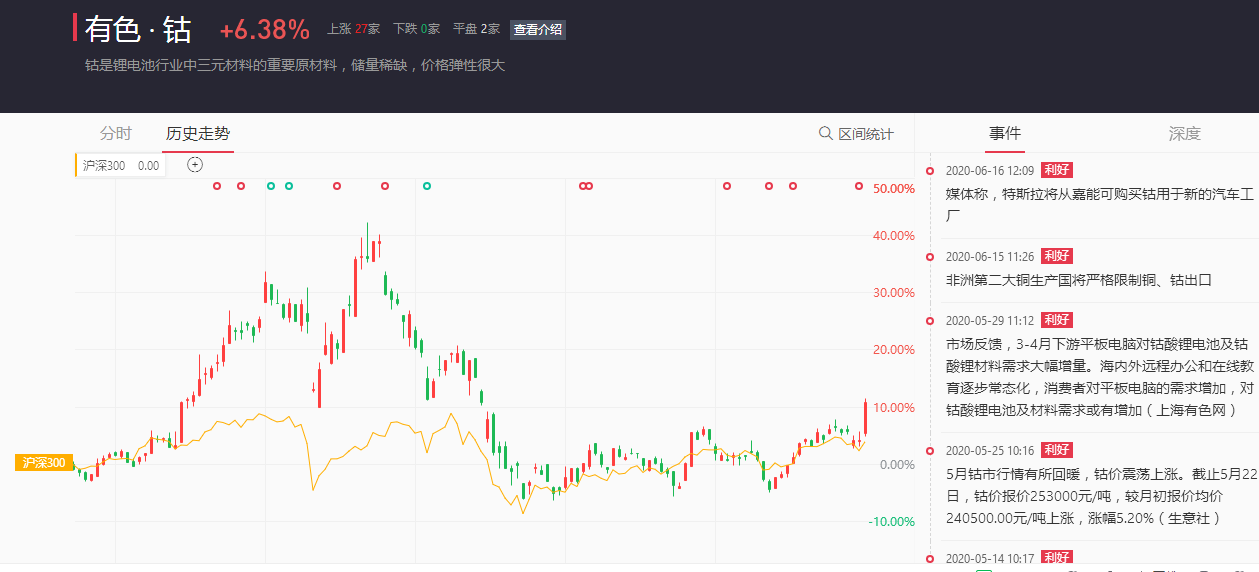Screen dimensions: 1259x572
Task: Click the 查看介绍 button
Action: point(538,30)
